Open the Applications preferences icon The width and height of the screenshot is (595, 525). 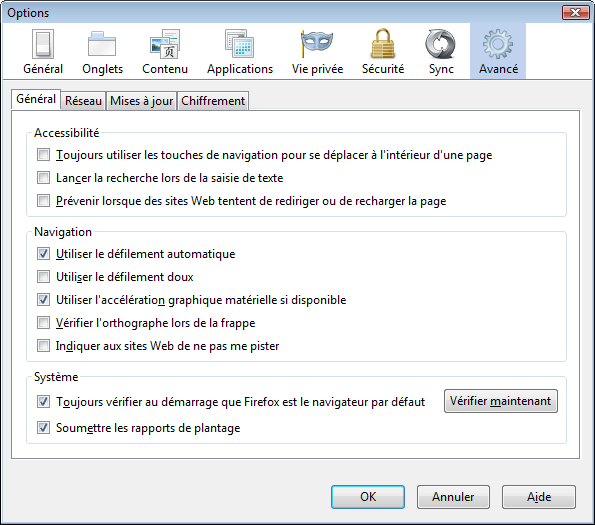240,52
